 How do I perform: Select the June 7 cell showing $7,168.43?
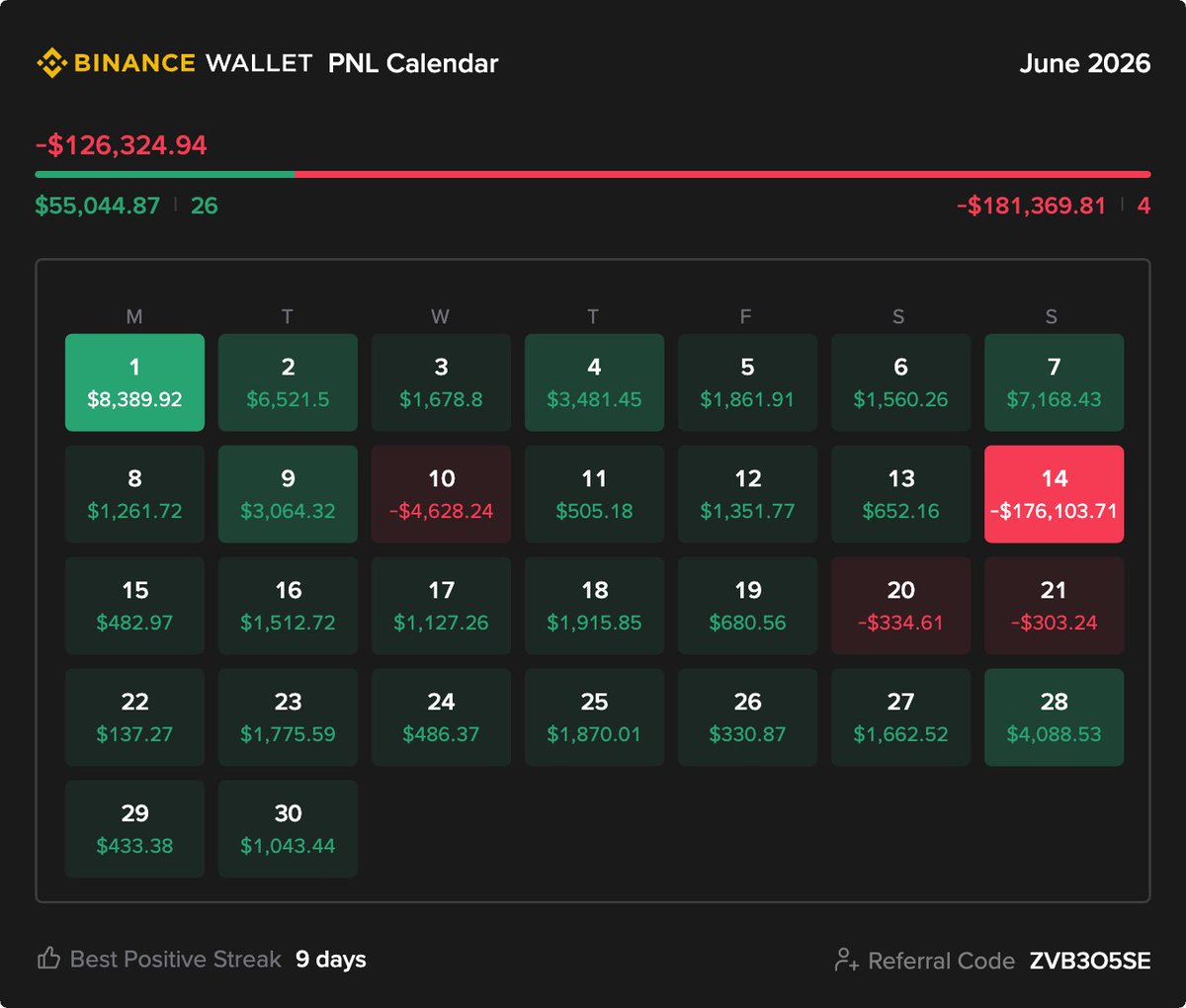[x=1054, y=382]
